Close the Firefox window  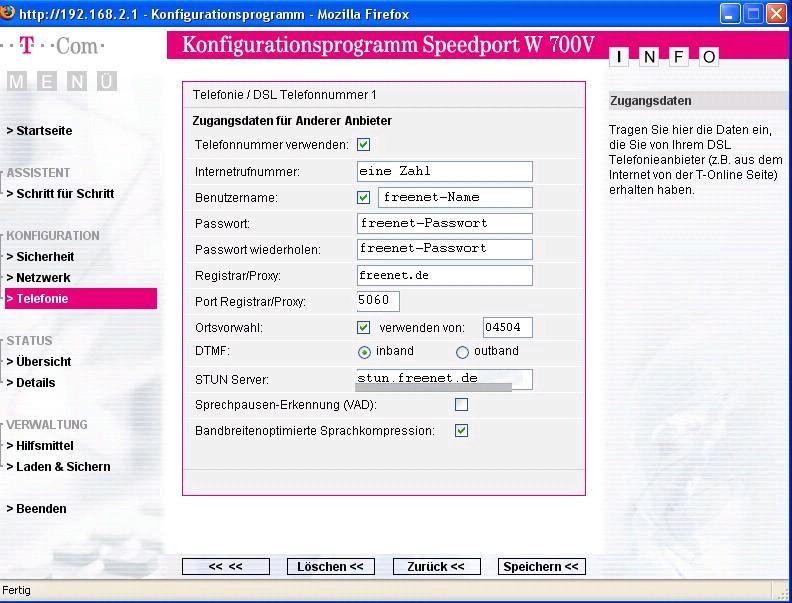coord(776,14)
